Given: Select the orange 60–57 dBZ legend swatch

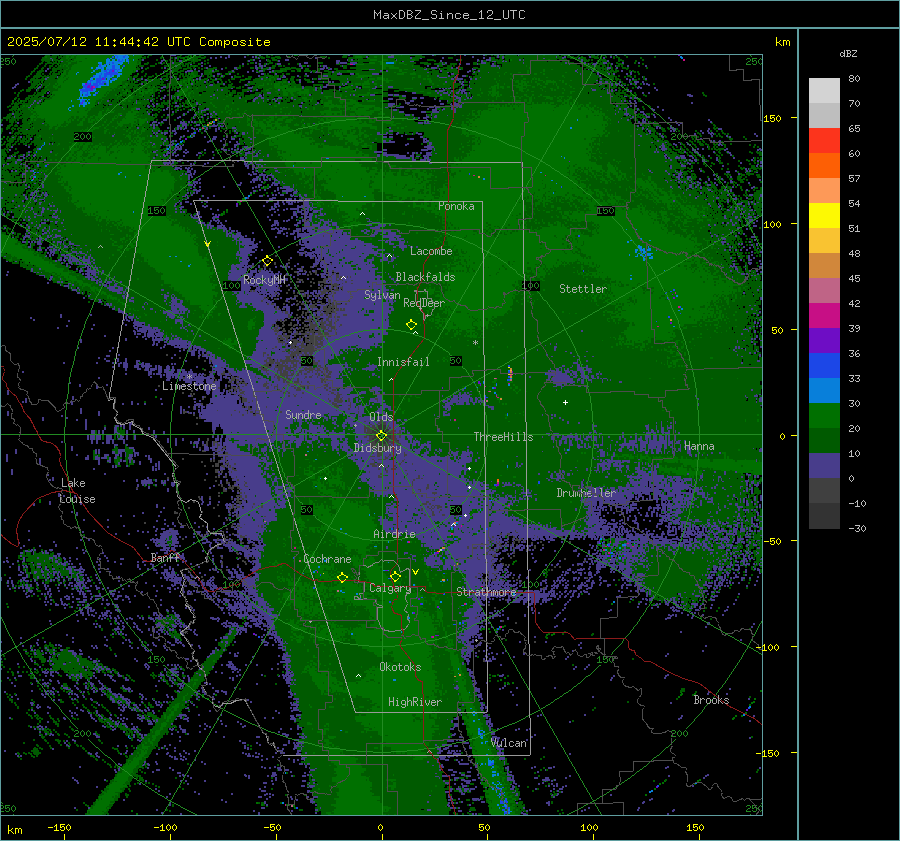Looking at the screenshot, I should [x=824, y=166].
